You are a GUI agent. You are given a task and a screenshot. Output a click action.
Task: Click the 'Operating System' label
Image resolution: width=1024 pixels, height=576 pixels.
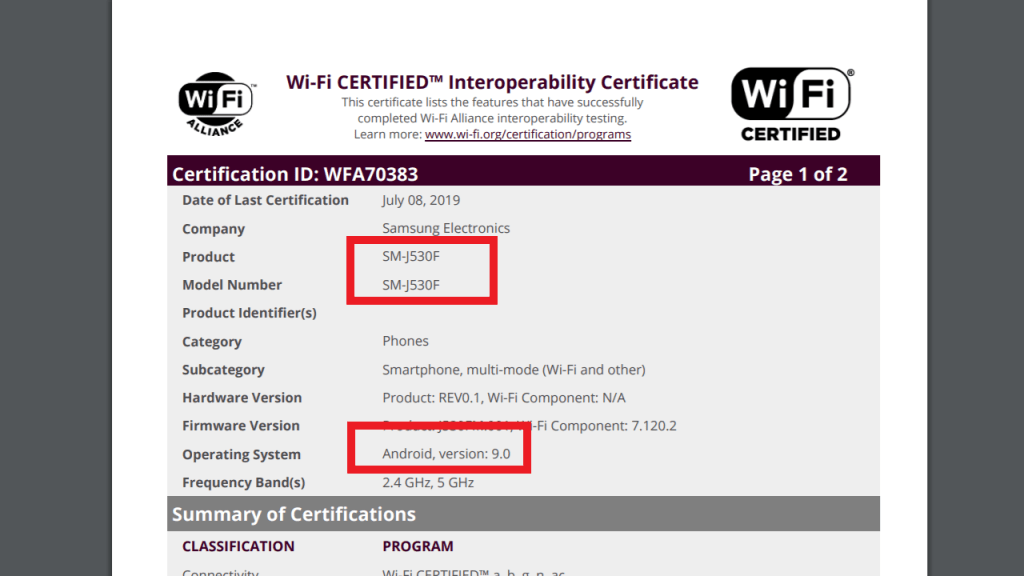[242, 455]
